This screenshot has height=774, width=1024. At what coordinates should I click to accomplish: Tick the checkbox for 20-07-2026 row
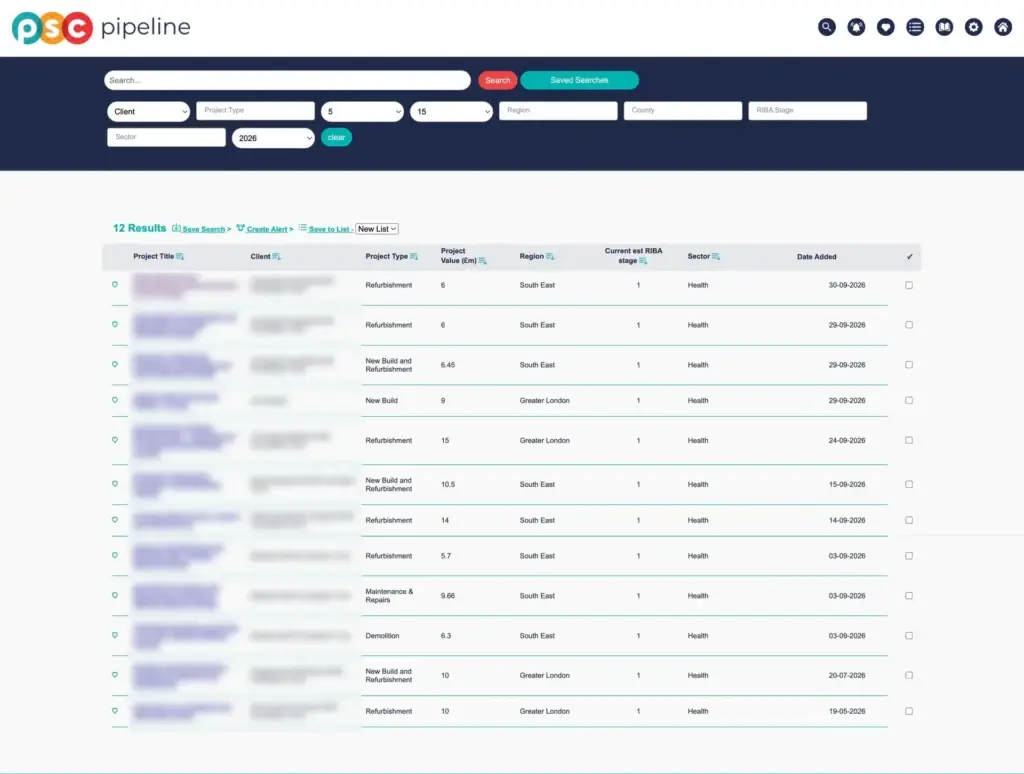click(909, 675)
